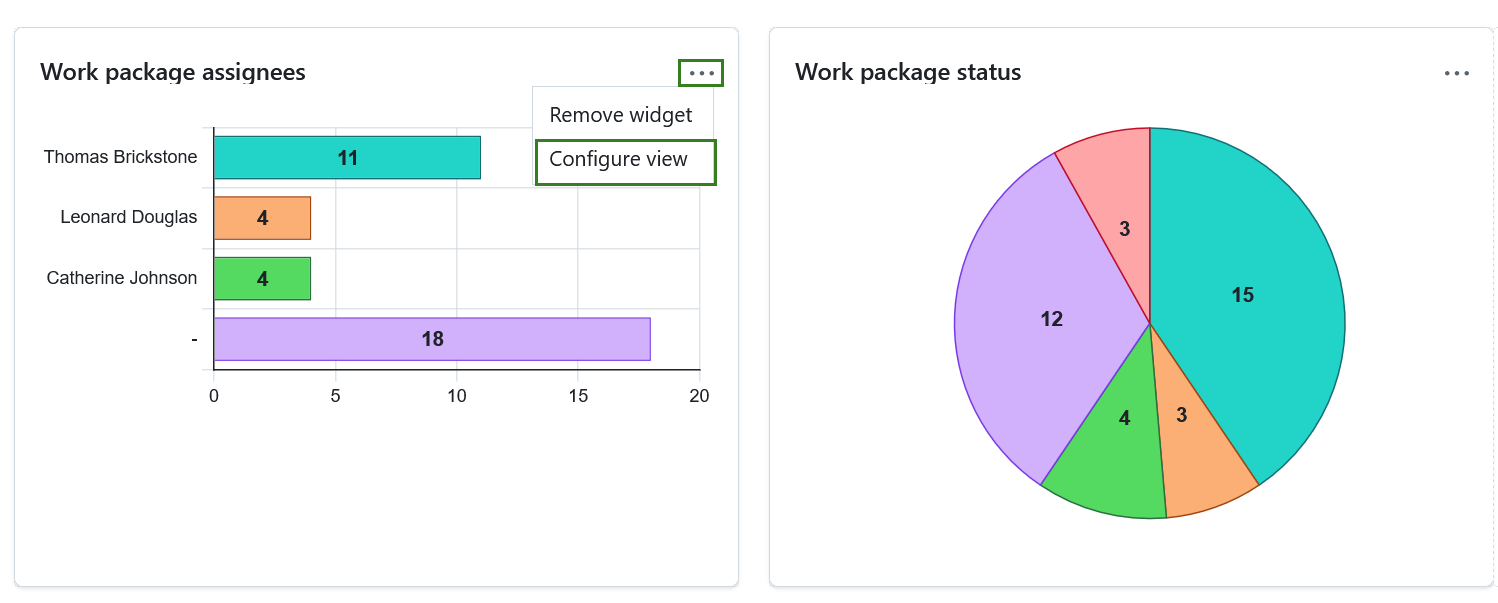1498x603 pixels.
Task: Click the Catherine Johnson axis label
Action: 121,278
